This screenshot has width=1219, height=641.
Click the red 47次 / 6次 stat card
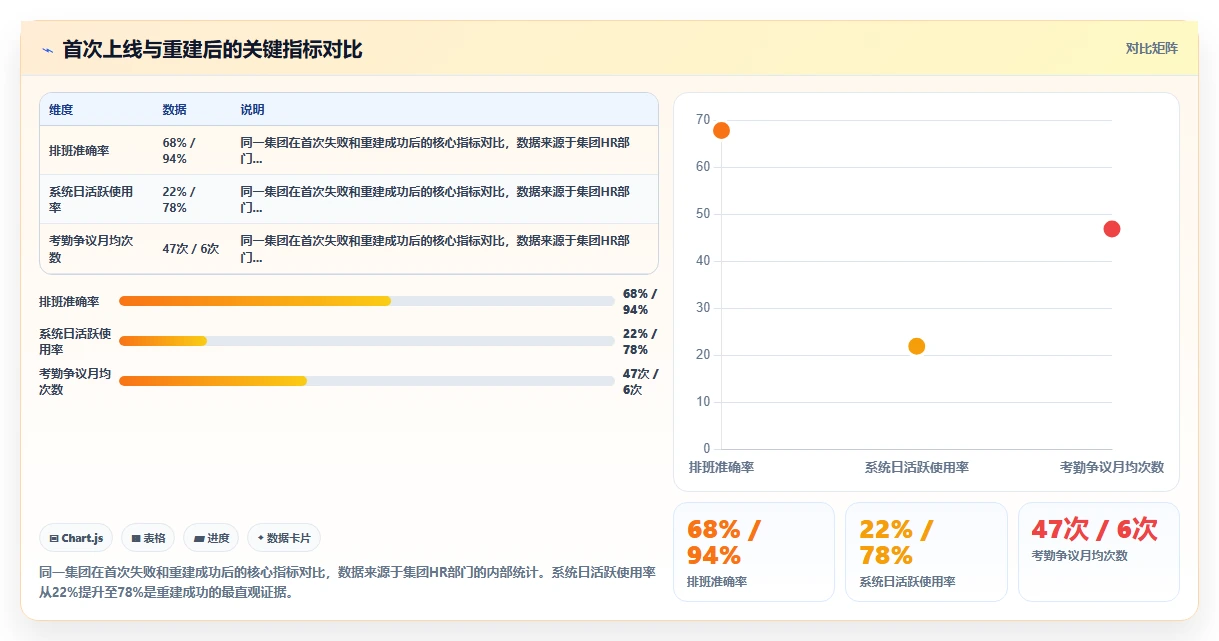(x=1099, y=552)
